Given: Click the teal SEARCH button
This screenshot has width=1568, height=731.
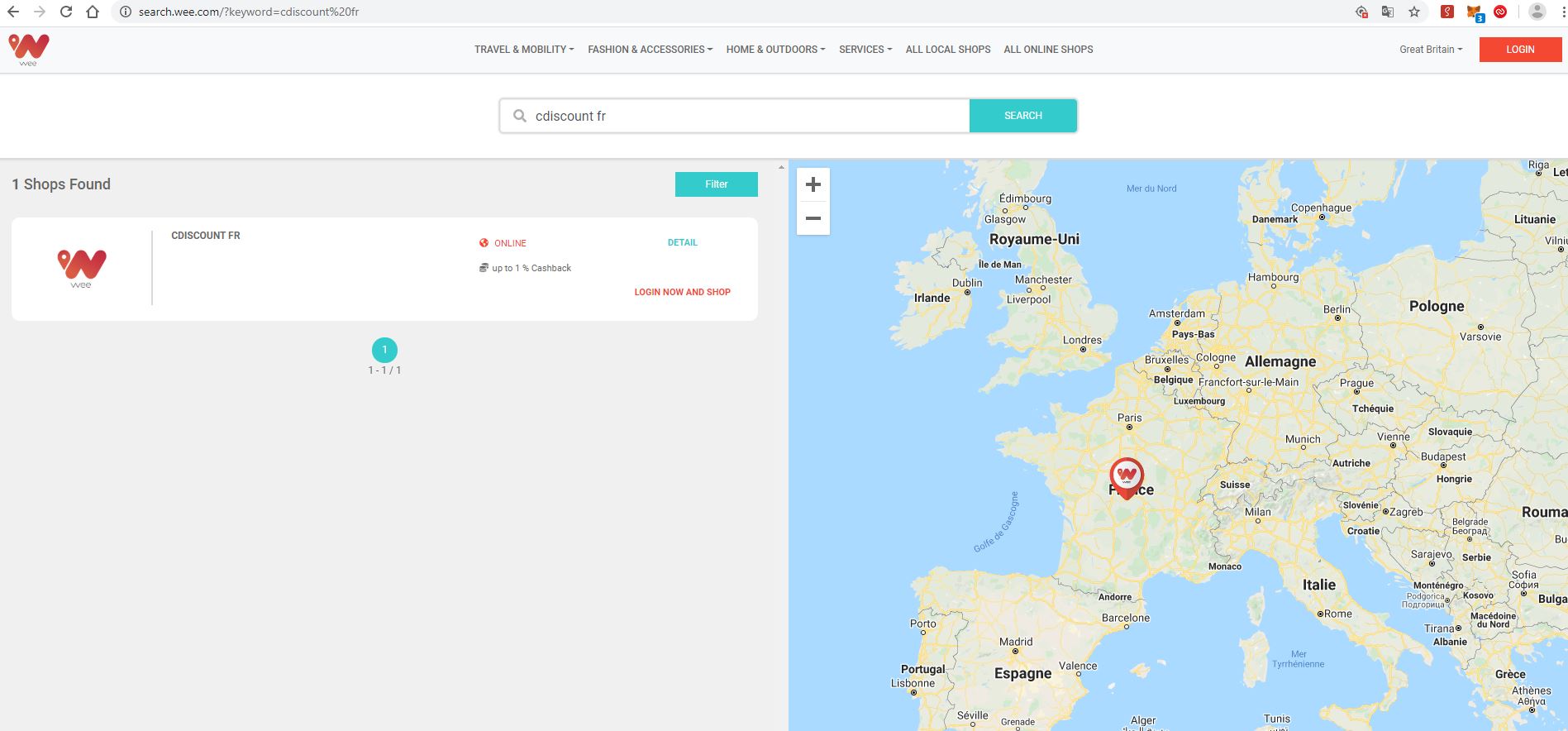Looking at the screenshot, I should pyautogui.click(x=1022, y=116).
